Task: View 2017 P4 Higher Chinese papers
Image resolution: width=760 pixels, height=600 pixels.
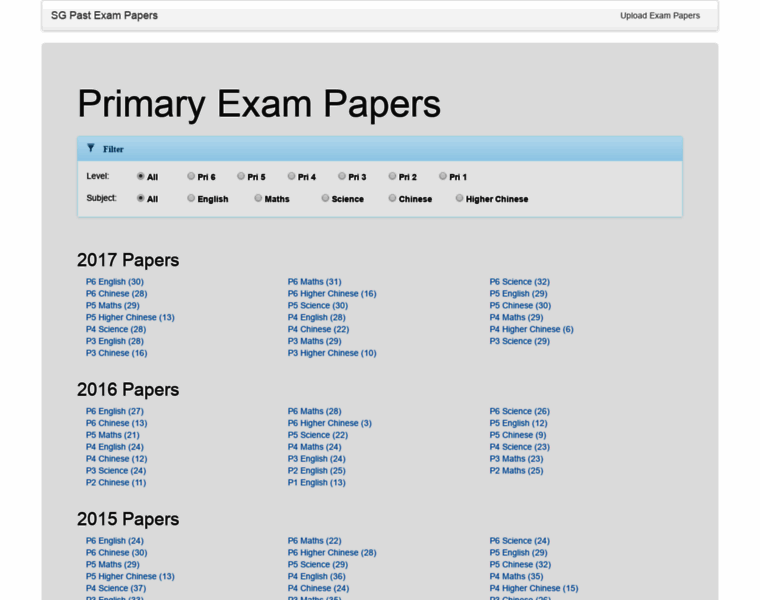Action: click(x=531, y=329)
